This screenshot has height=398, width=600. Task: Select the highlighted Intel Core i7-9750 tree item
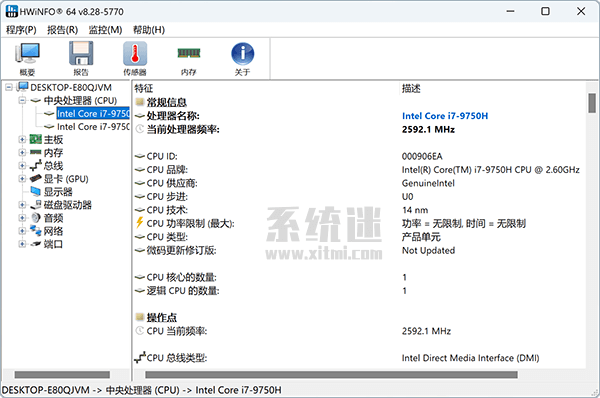[x=93, y=114]
